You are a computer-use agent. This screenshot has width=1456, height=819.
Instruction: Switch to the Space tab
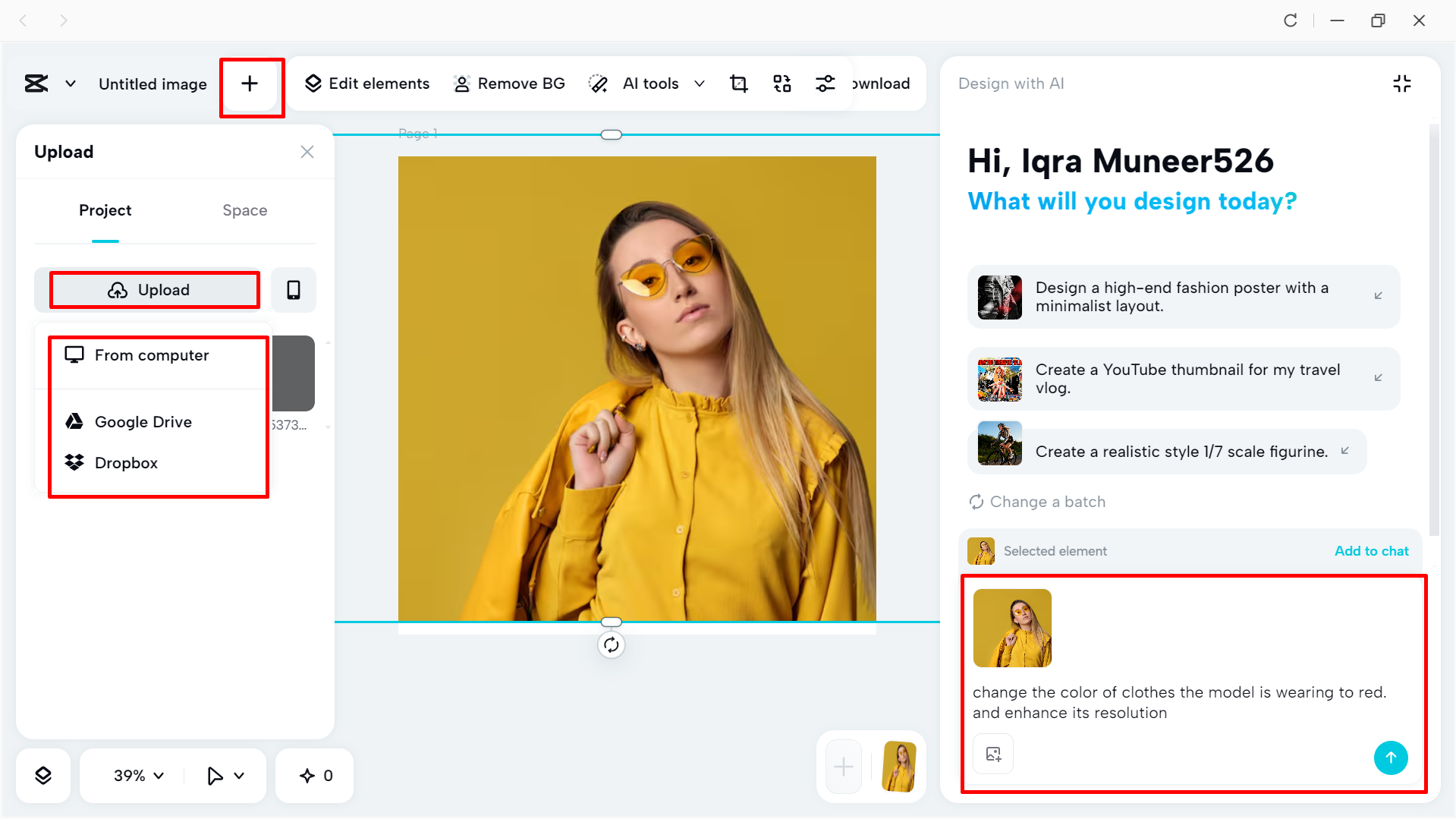pos(244,210)
